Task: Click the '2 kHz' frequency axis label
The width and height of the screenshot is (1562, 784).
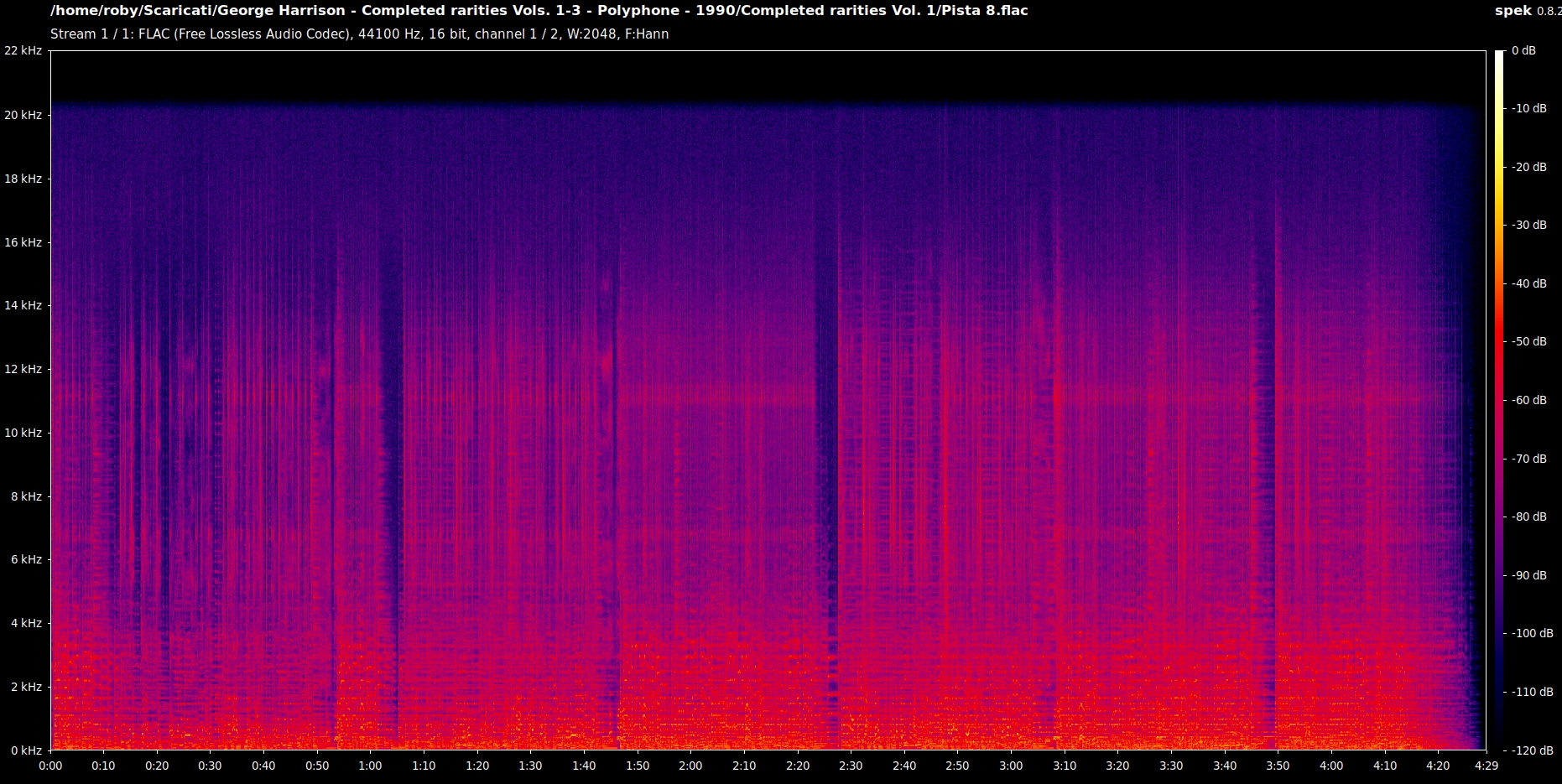Action: click(26, 687)
